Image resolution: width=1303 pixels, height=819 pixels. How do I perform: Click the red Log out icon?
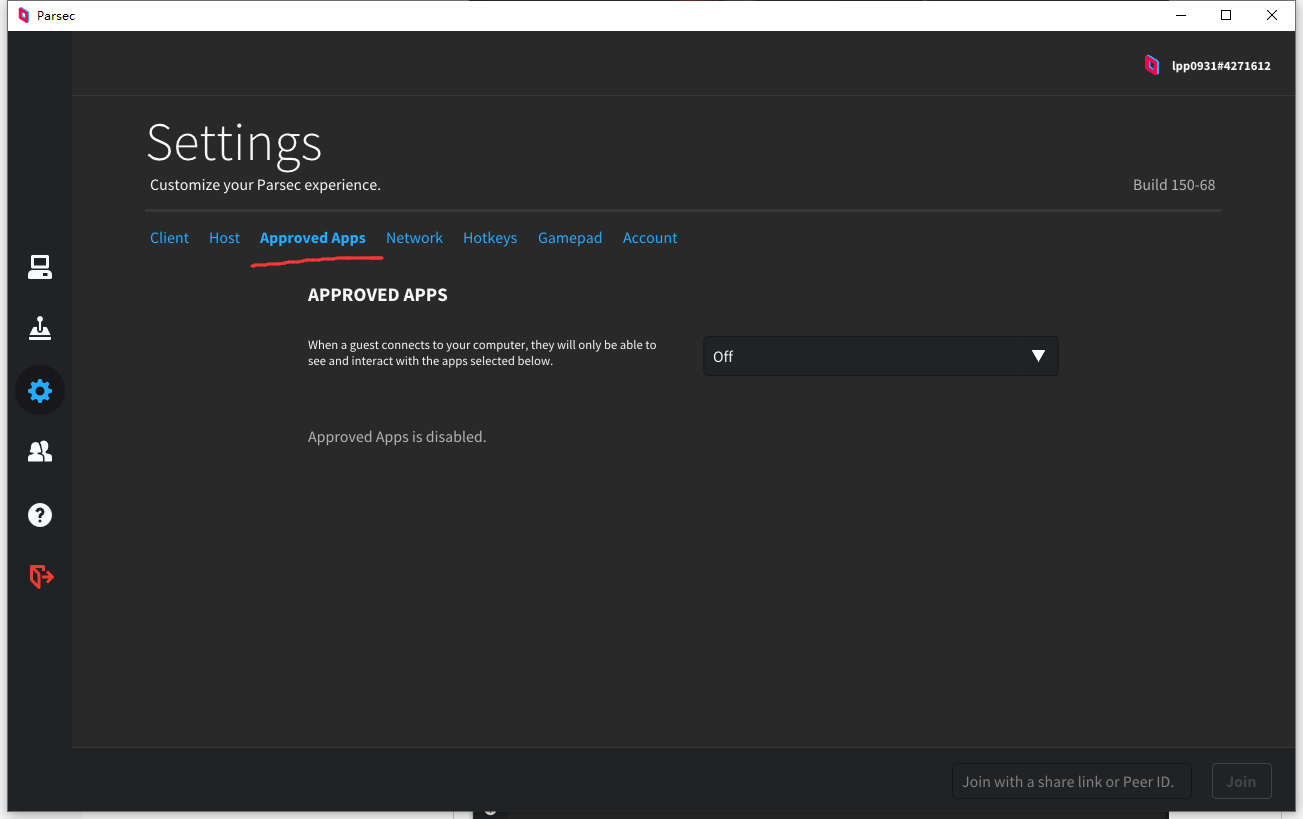[40, 576]
